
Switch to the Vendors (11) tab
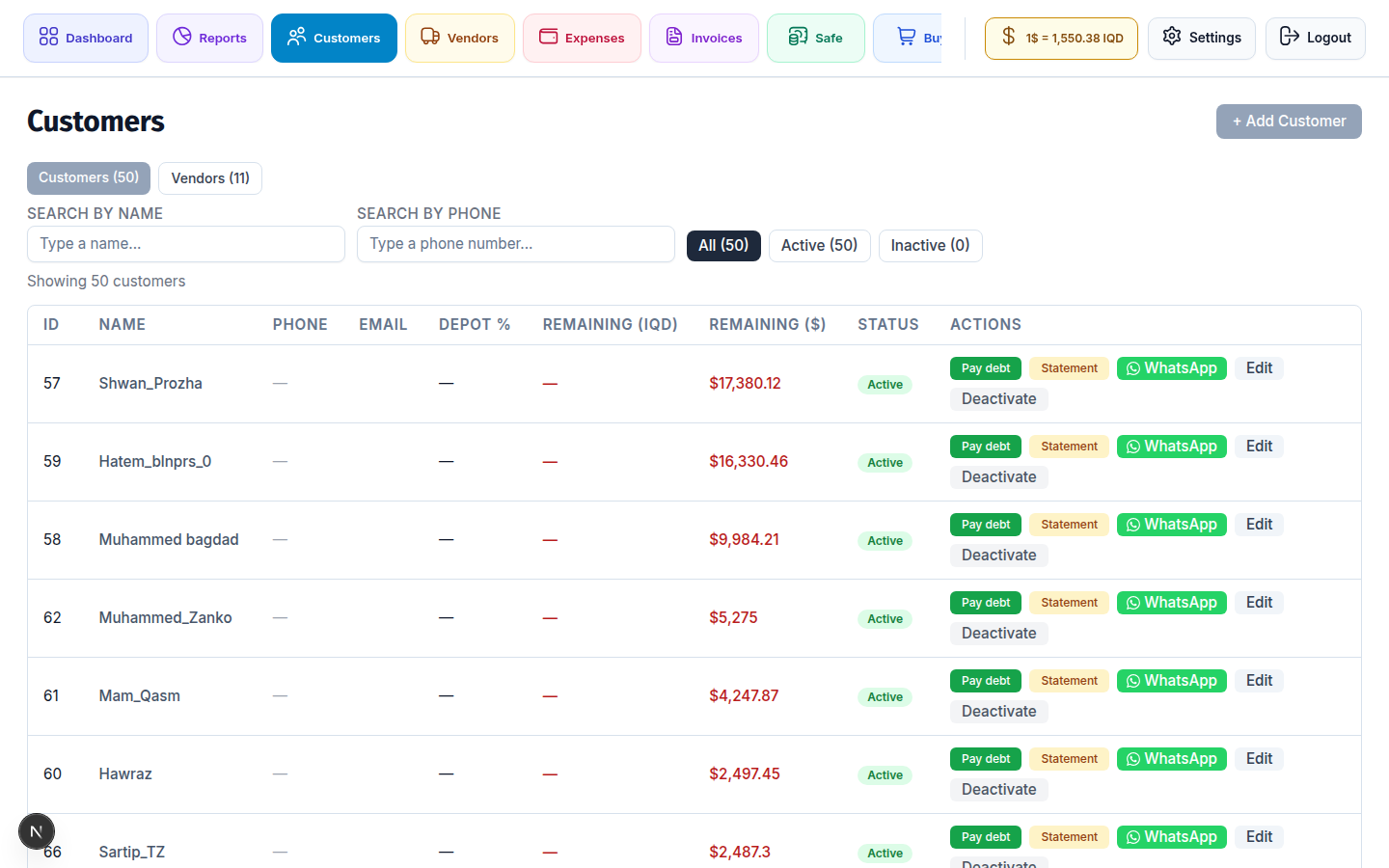[210, 178]
